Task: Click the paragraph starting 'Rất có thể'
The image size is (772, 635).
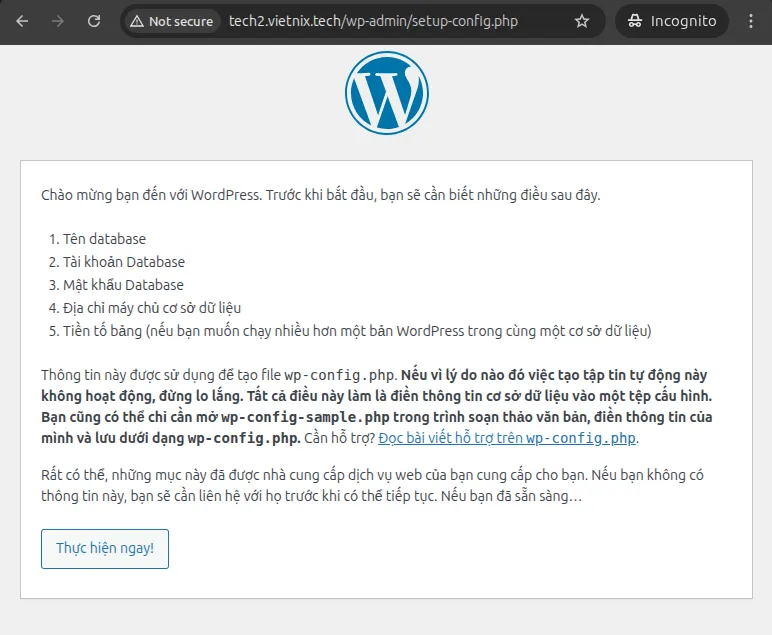Action: pyautogui.click(x=372, y=485)
